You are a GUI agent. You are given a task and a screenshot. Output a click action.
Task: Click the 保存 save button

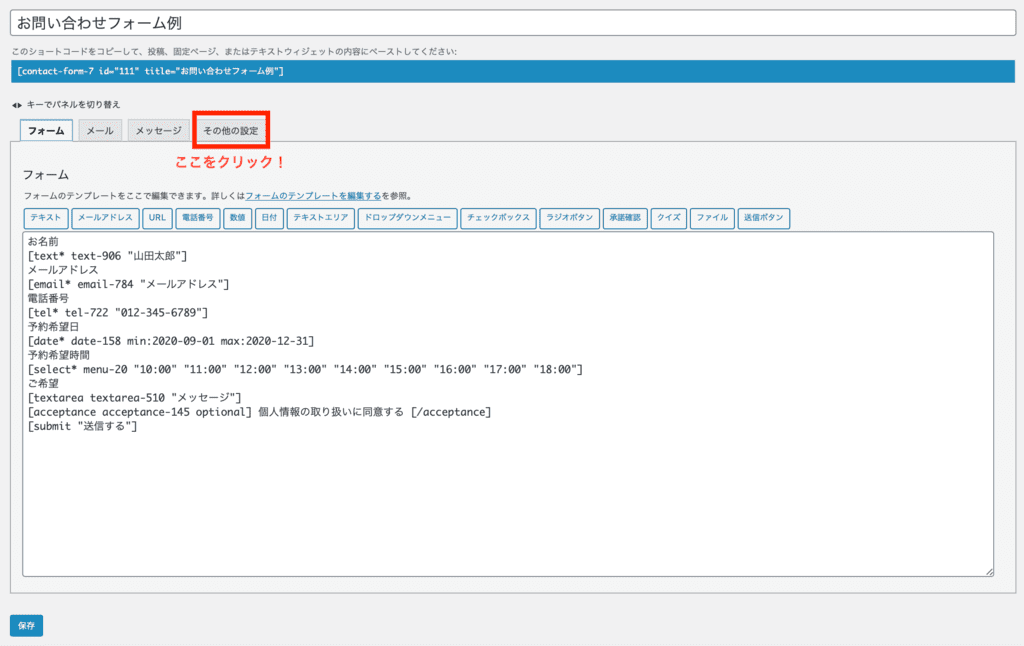tap(24, 625)
